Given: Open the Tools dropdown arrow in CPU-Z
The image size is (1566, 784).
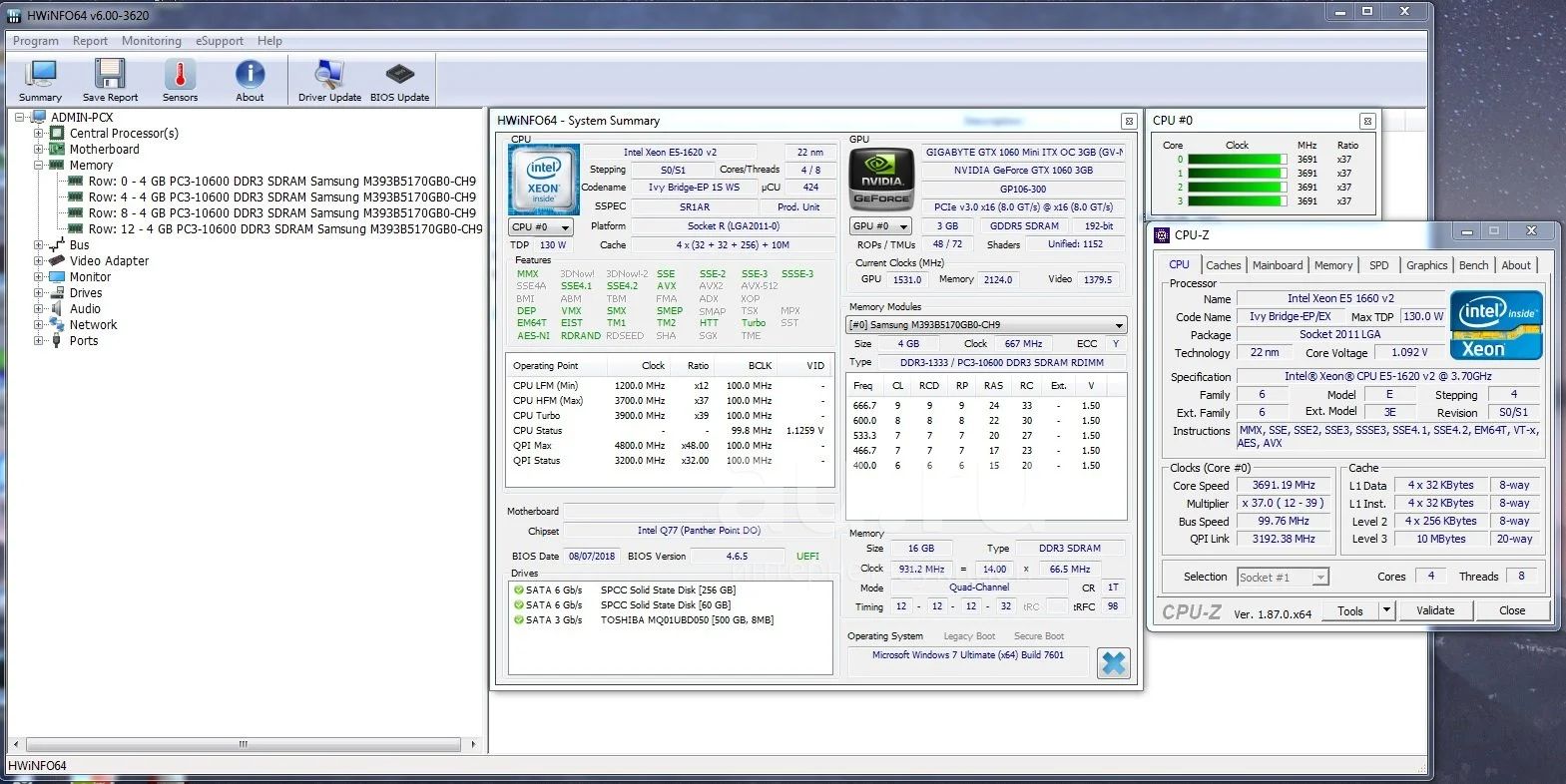Looking at the screenshot, I should click(x=1386, y=610).
